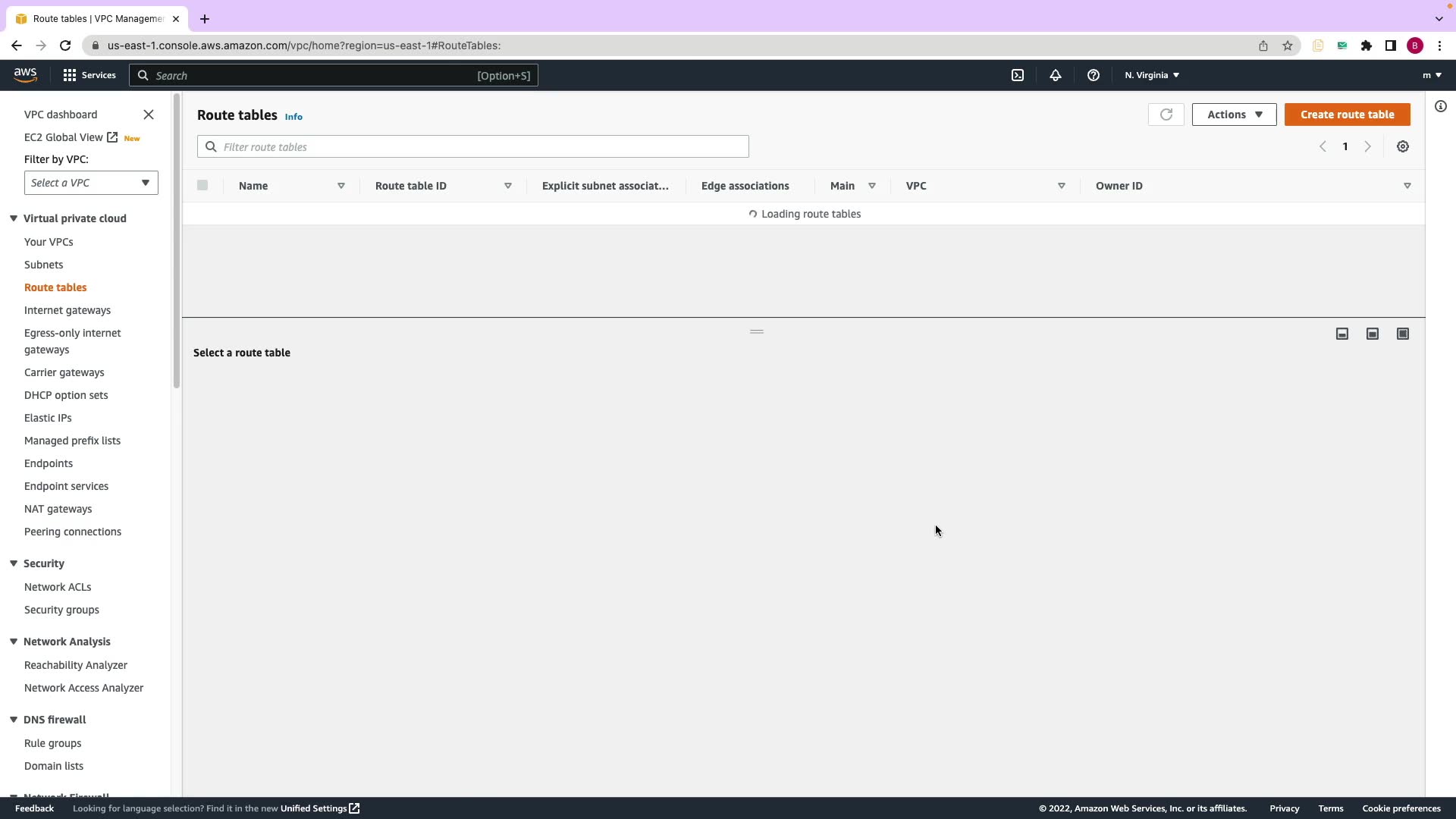Open the Select a VPC dropdown
The height and width of the screenshot is (819, 1456).
pyautogui.click(x=91, y=183)
